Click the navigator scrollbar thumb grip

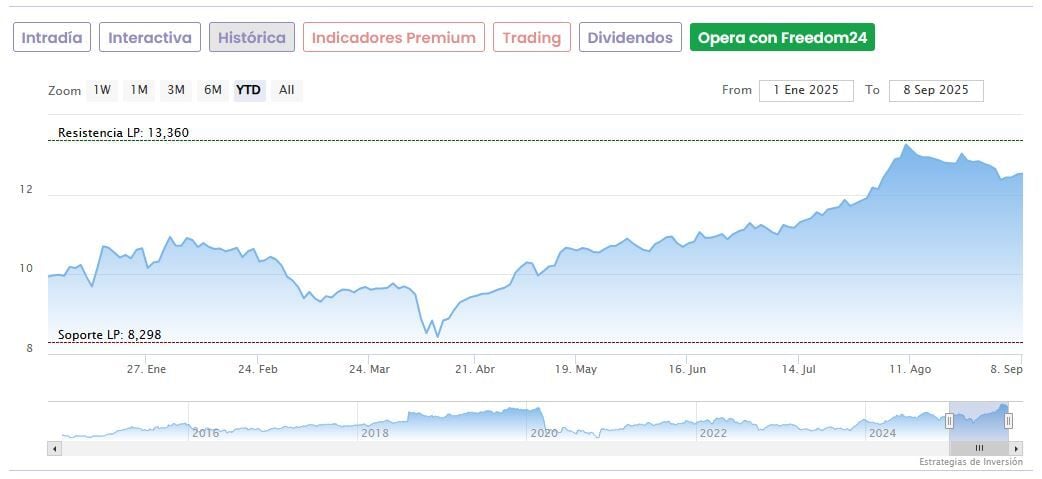[979, 448]
